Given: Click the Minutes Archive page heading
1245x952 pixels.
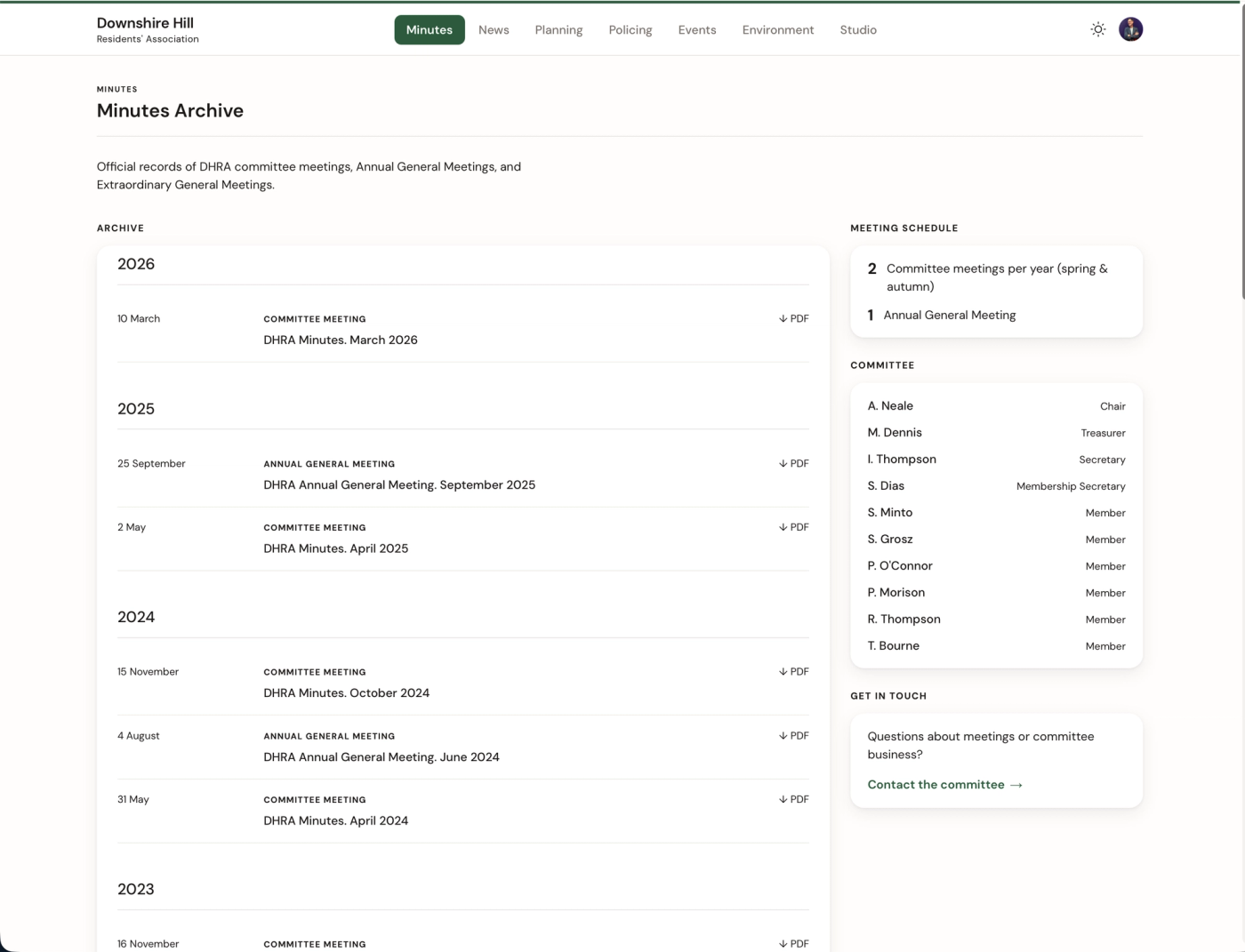Looking at the screenshot, I should (x=170, y=110).
